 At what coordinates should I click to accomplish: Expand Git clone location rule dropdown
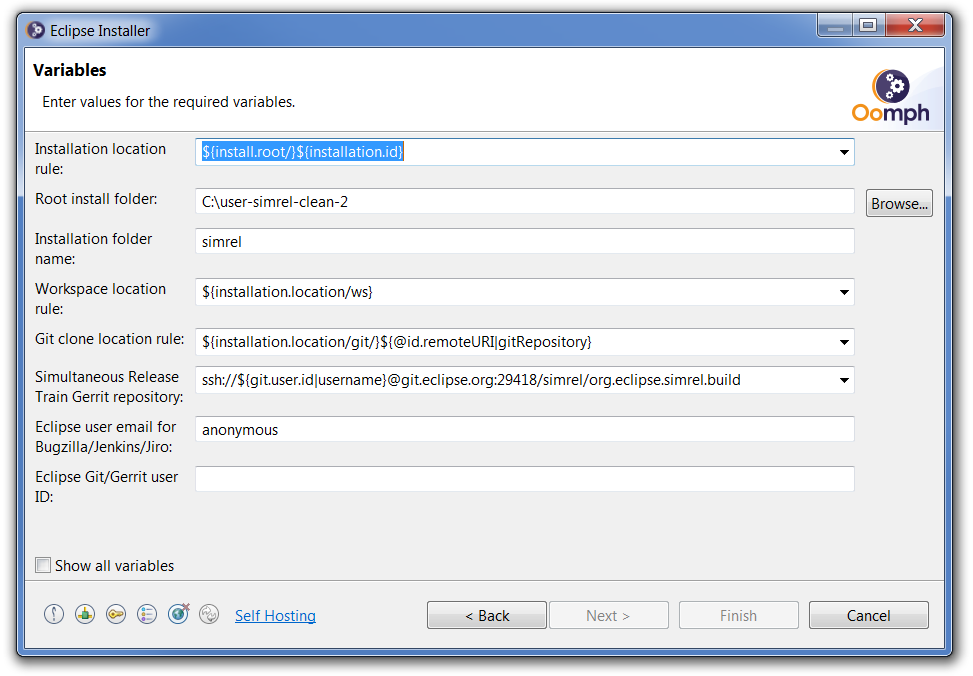844,342
